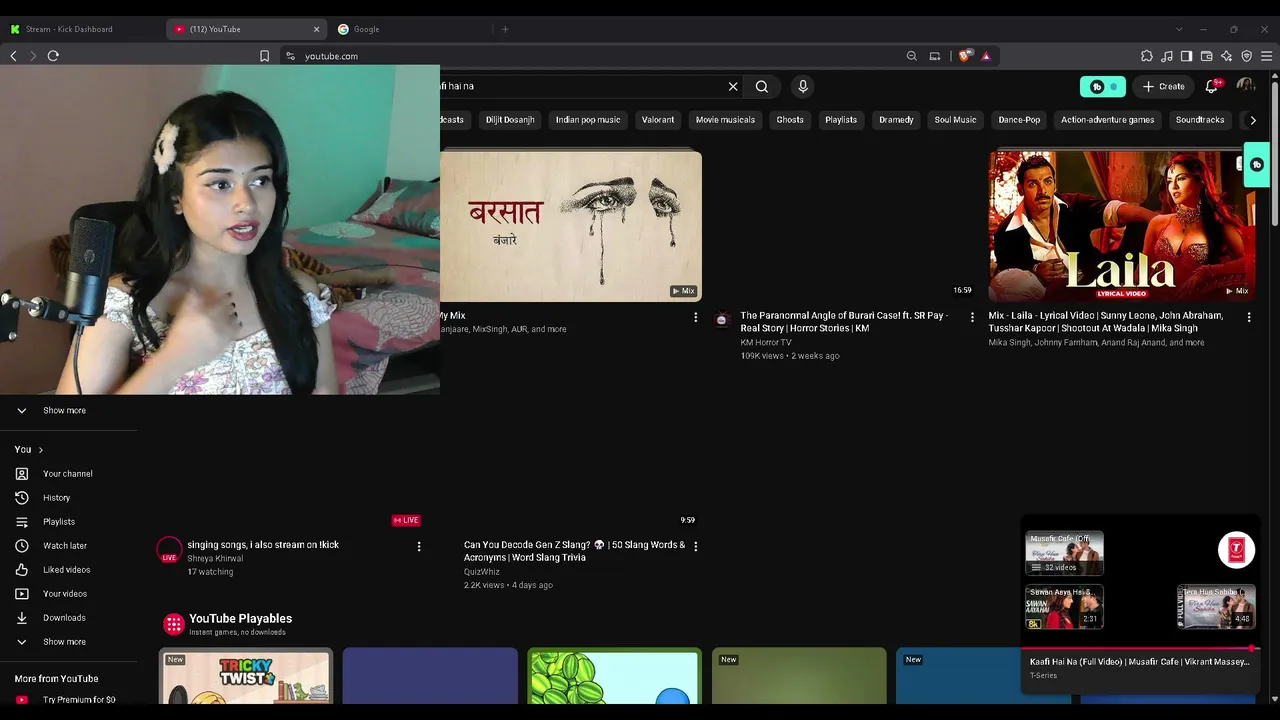The image size is (1280, 720).
Task: Open the browser hamburger menu
Action: point(1266,56)
